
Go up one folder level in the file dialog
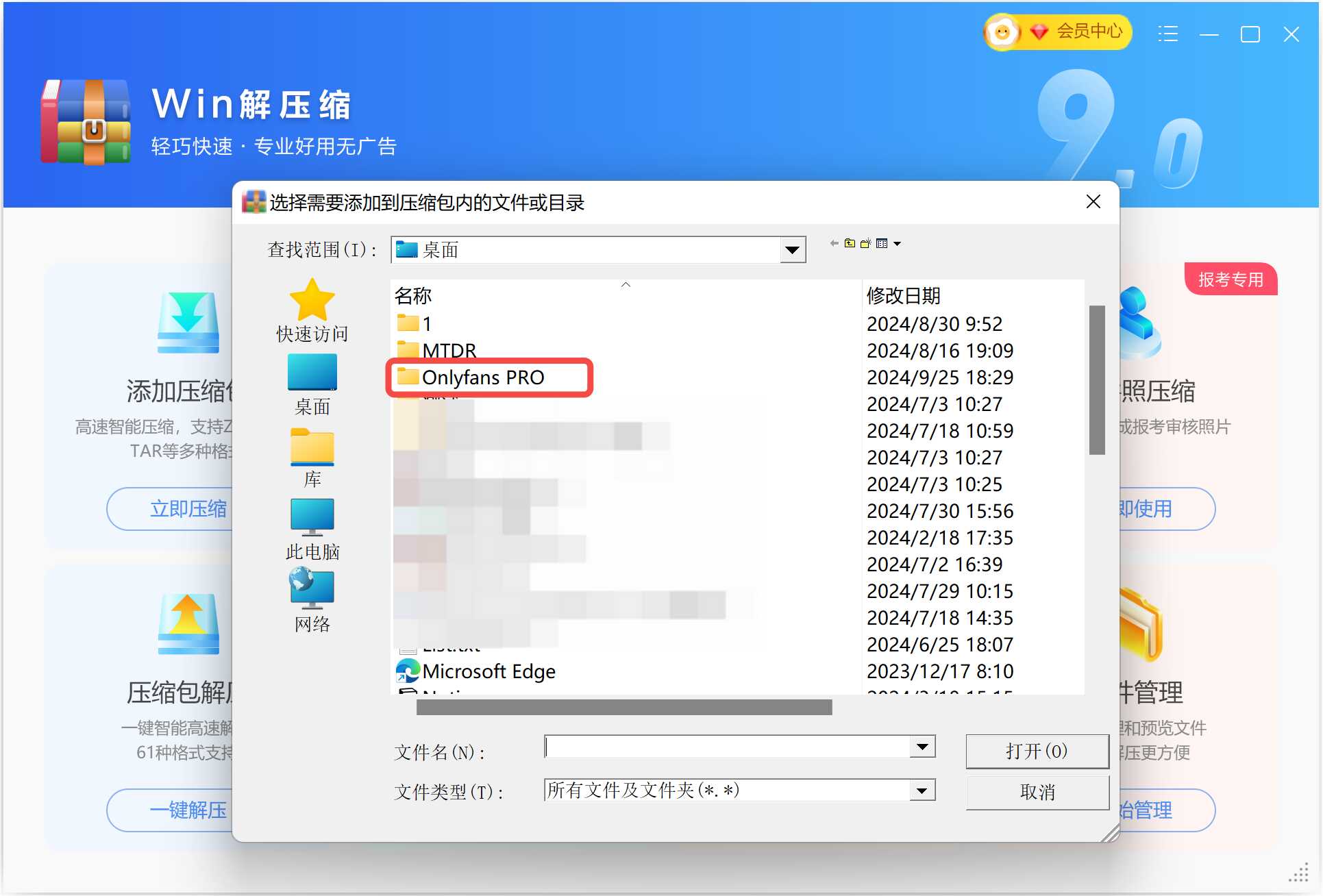pos(850,243)
